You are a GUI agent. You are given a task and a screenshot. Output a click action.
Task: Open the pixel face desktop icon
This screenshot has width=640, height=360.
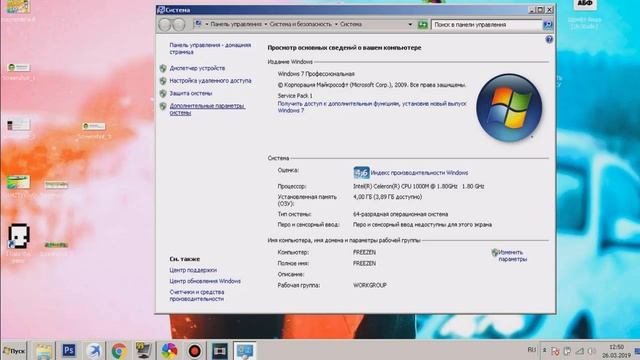tap(19, 236)
